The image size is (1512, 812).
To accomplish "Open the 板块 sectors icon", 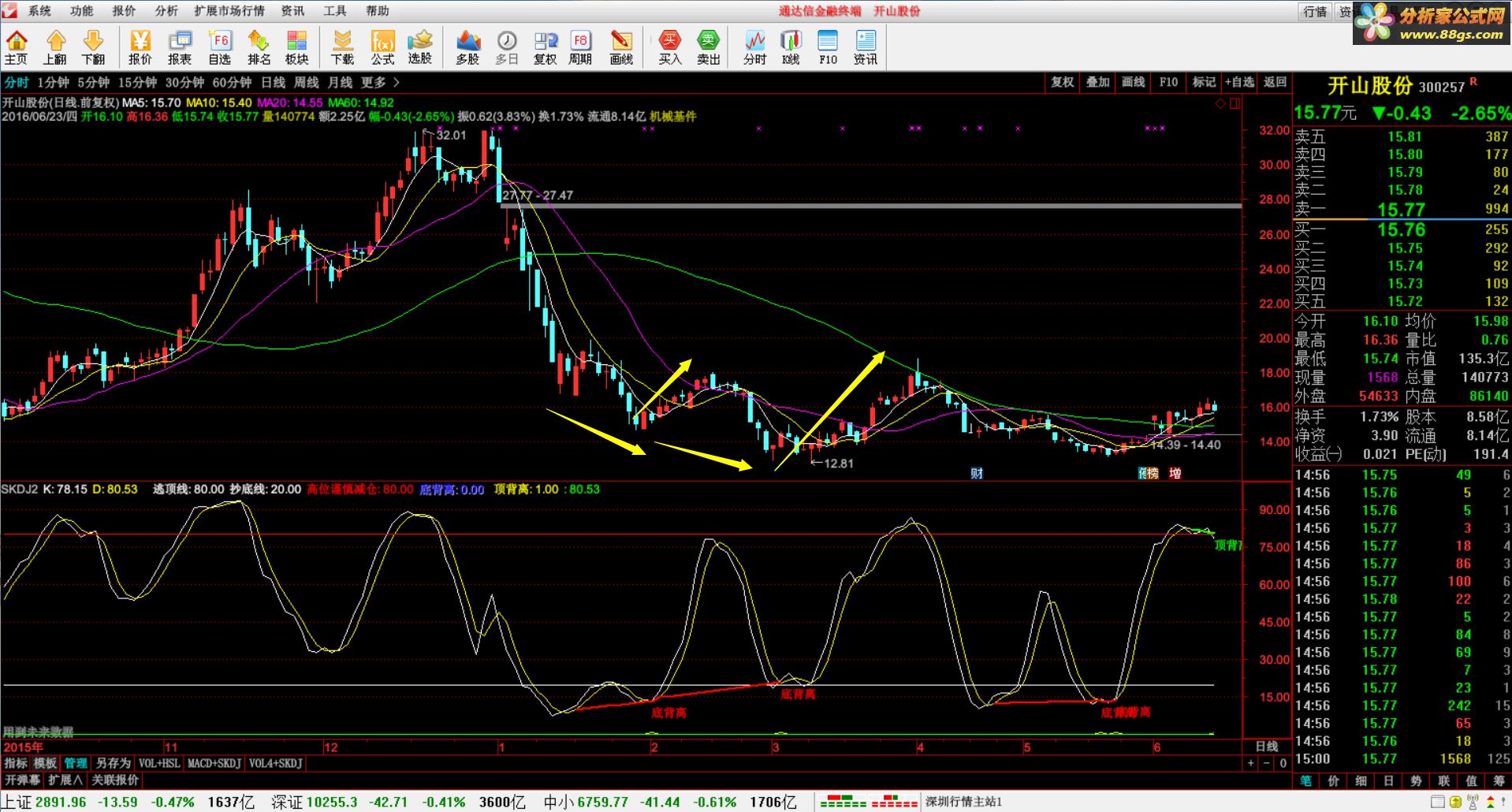I will tap(296, 47).
